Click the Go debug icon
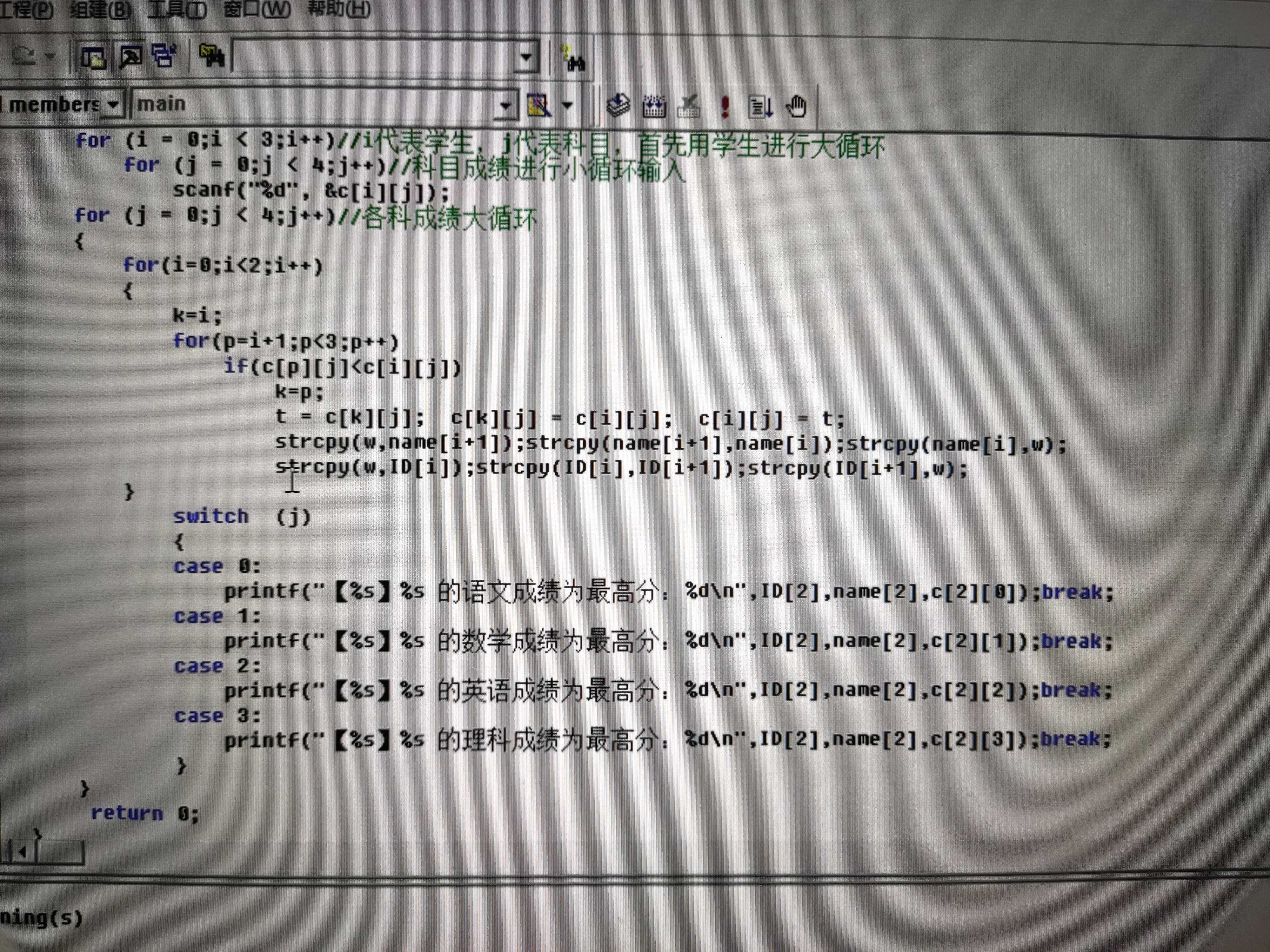This screenshot has height=952, width=1270. coord(761,107)
